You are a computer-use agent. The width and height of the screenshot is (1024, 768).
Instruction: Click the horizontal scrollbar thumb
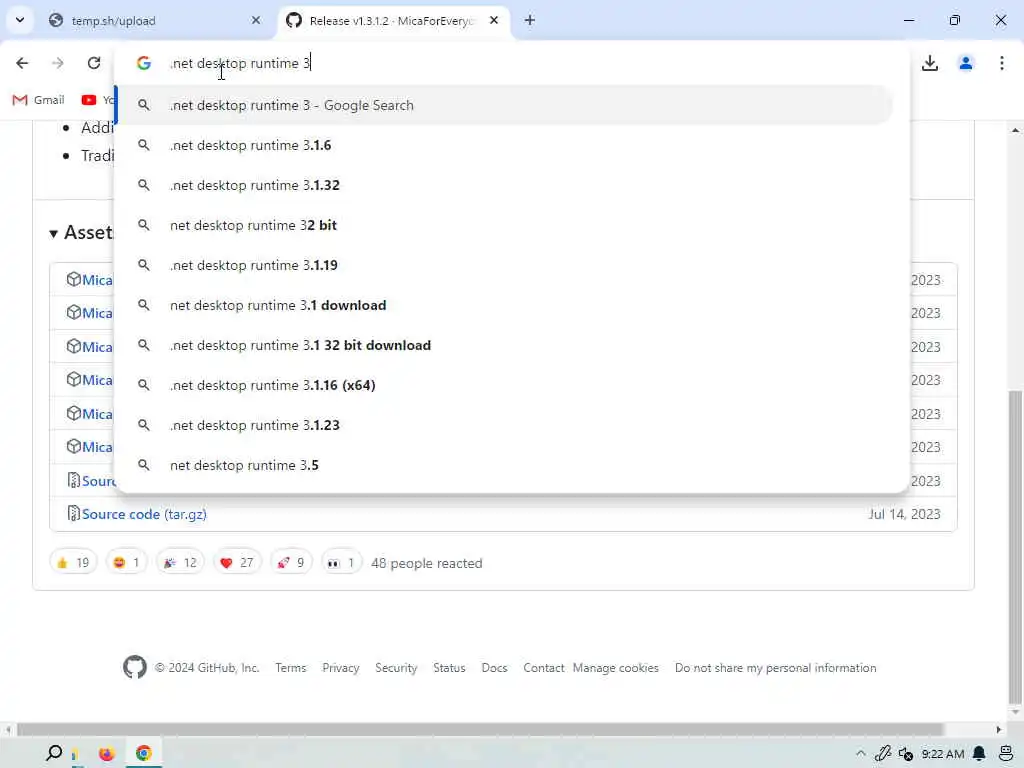tap(480, 729)
